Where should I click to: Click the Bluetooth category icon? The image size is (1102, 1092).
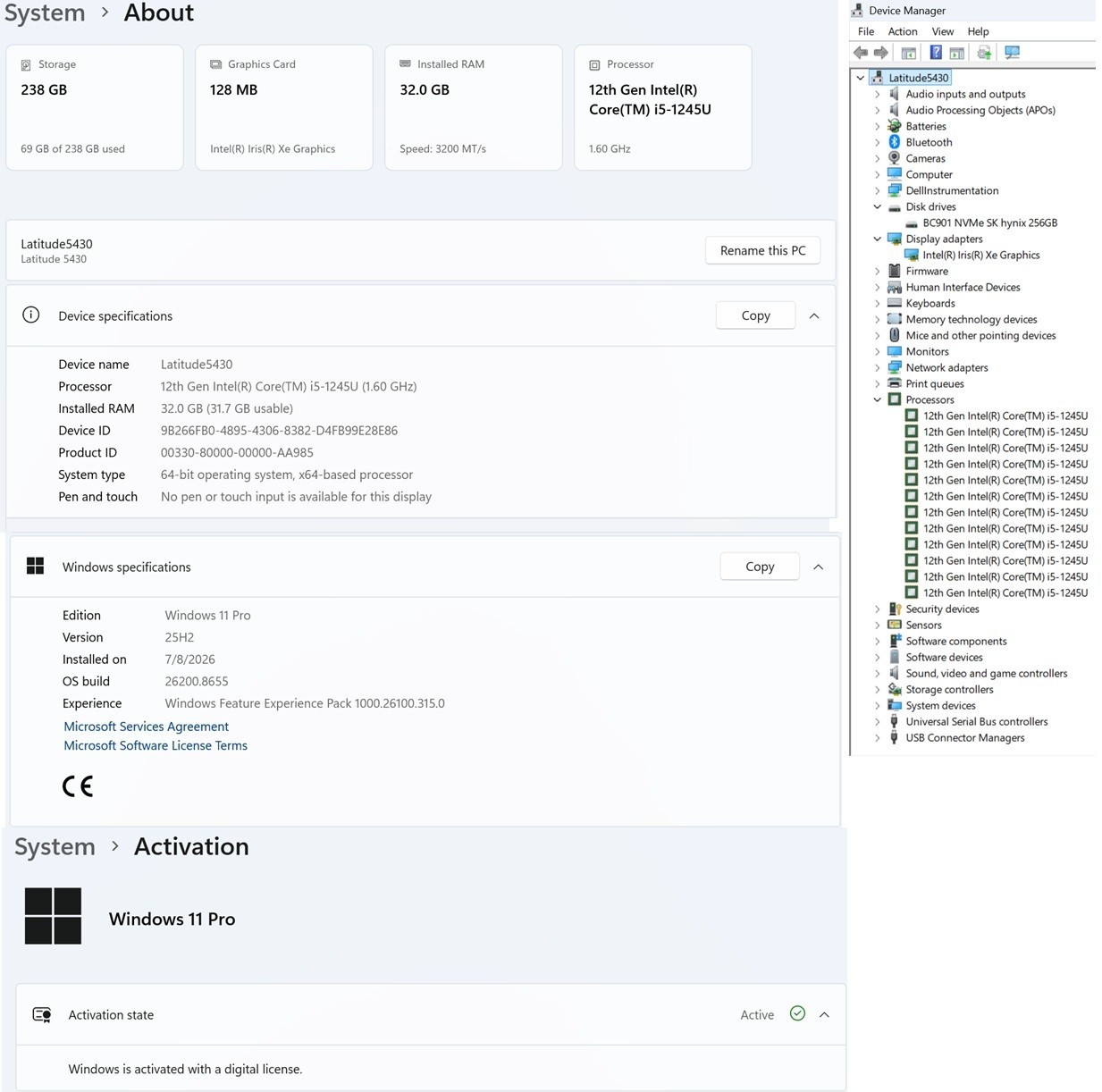[894, 142]
